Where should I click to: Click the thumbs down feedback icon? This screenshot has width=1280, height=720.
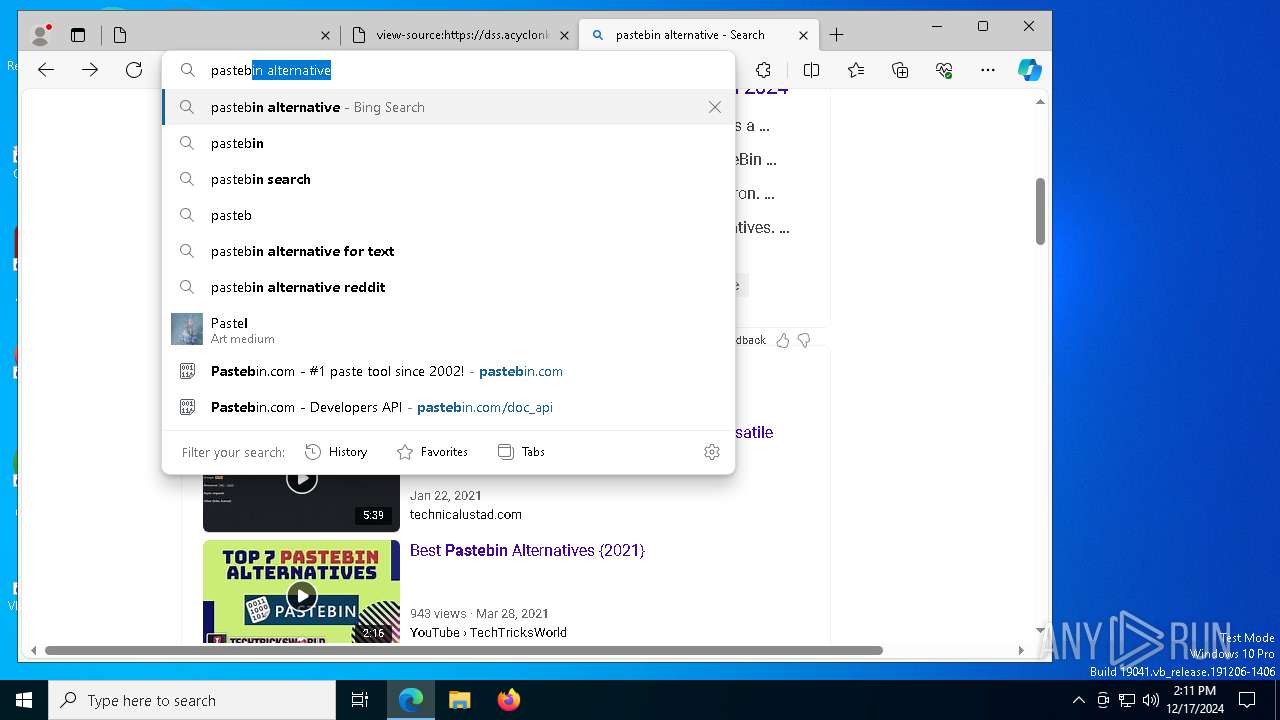(804, 340)
